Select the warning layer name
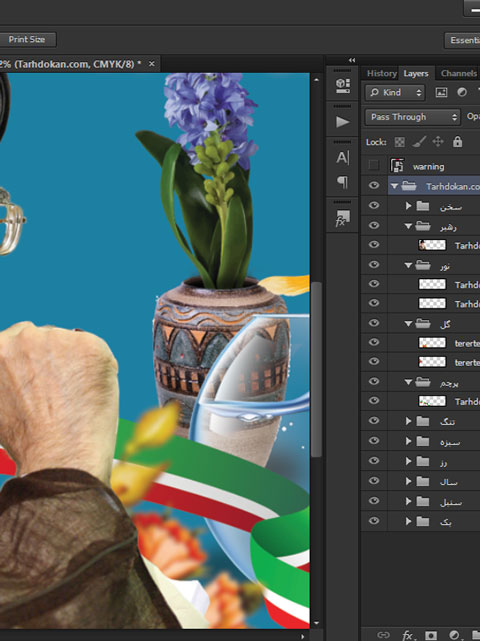The width and height of the screenshot is (480, 641). tap(428, 167)
